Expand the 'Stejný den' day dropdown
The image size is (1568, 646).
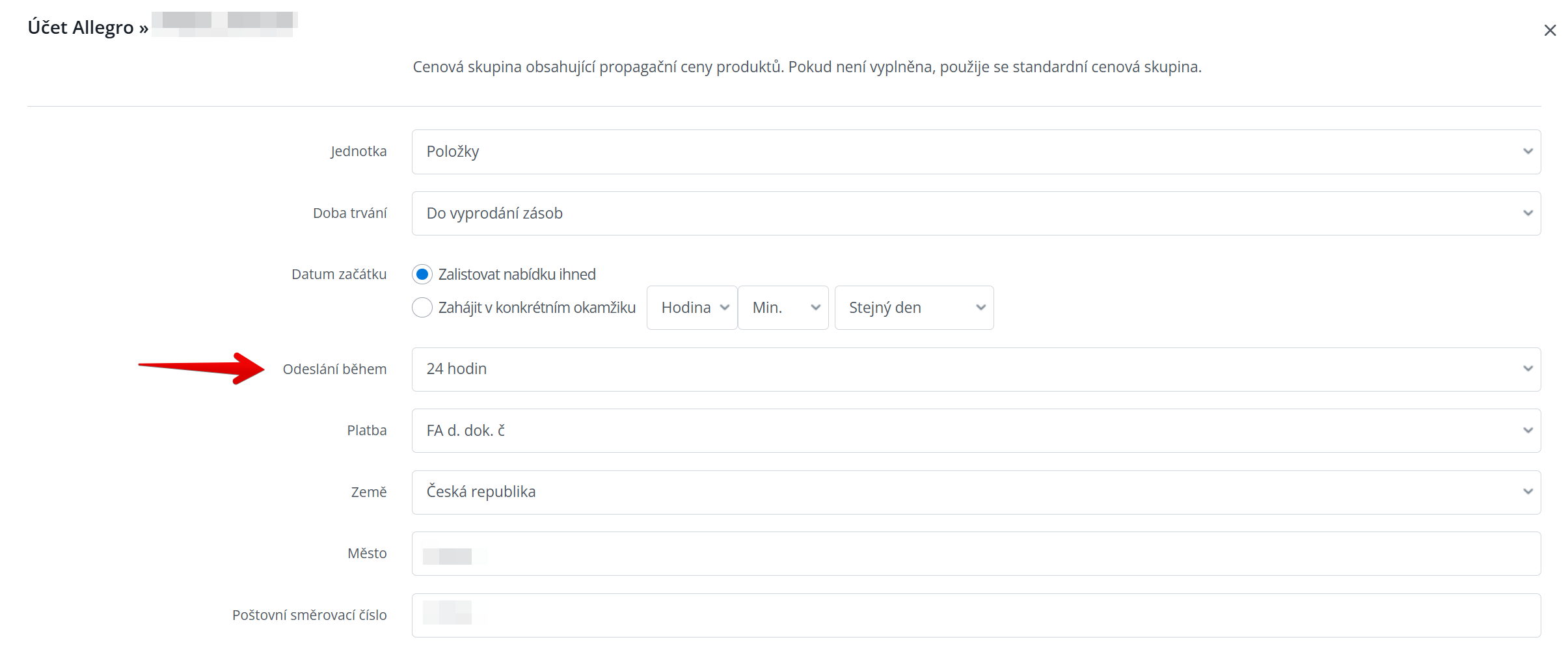[x=913, y=308]
